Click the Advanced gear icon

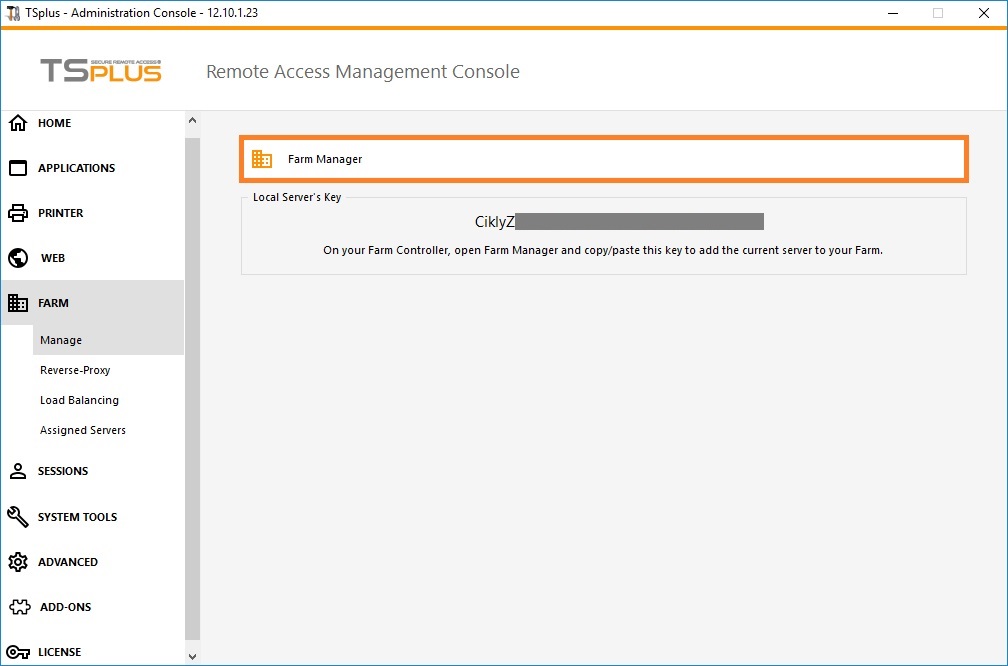[18, 562]
